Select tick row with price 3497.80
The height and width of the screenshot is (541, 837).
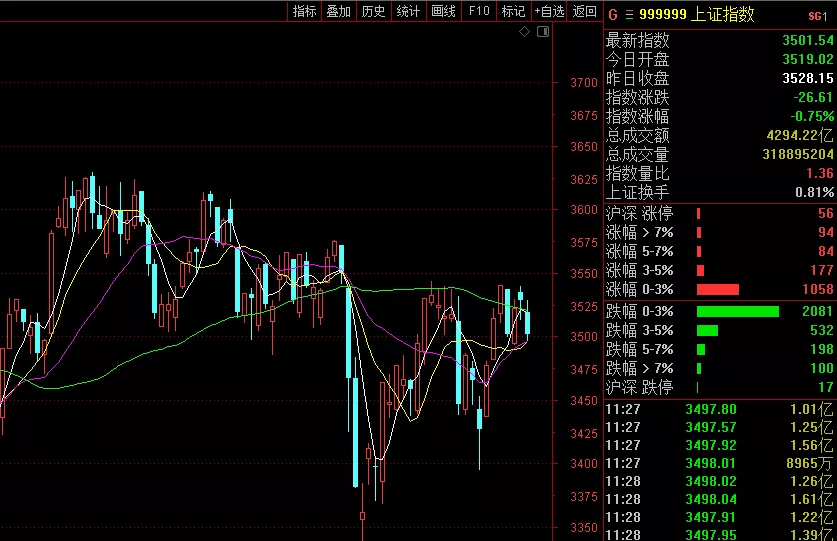click(720, 410)
